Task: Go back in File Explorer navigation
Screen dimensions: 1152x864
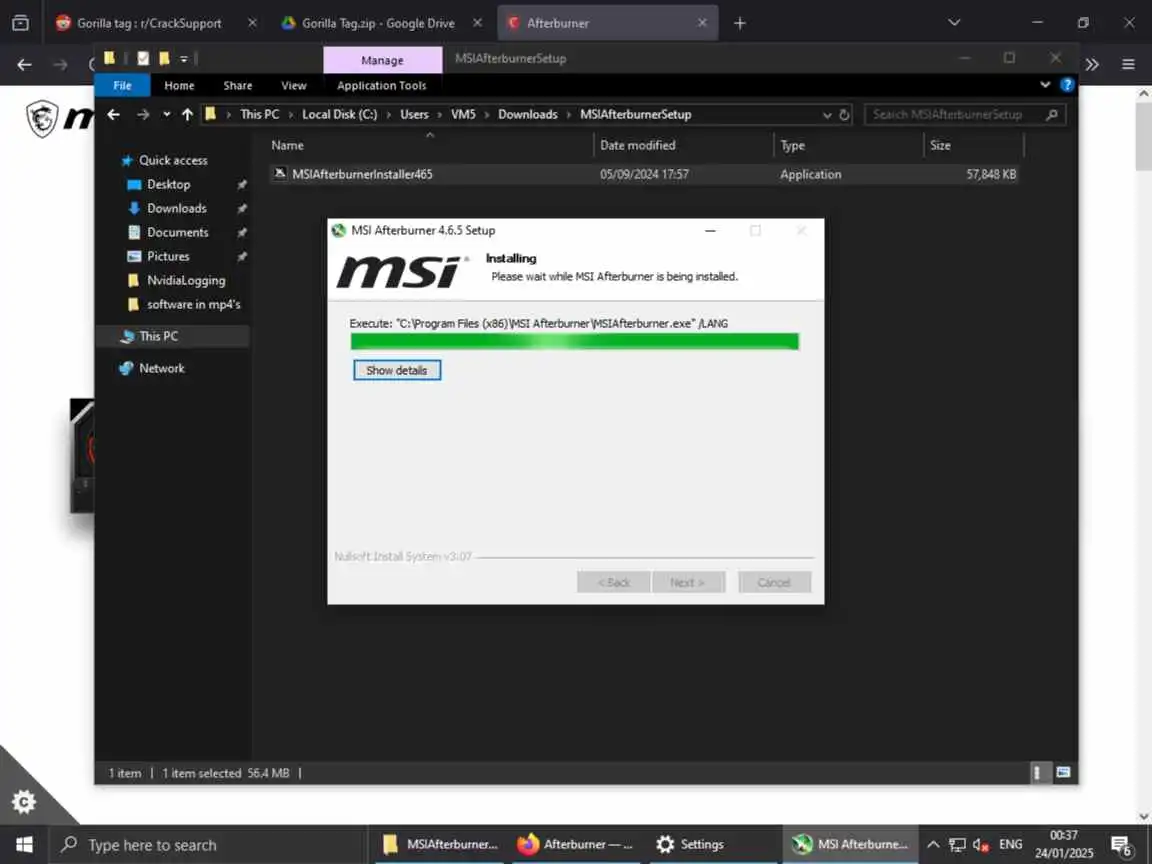Action: pyautogui.click(x=113, y=115)
